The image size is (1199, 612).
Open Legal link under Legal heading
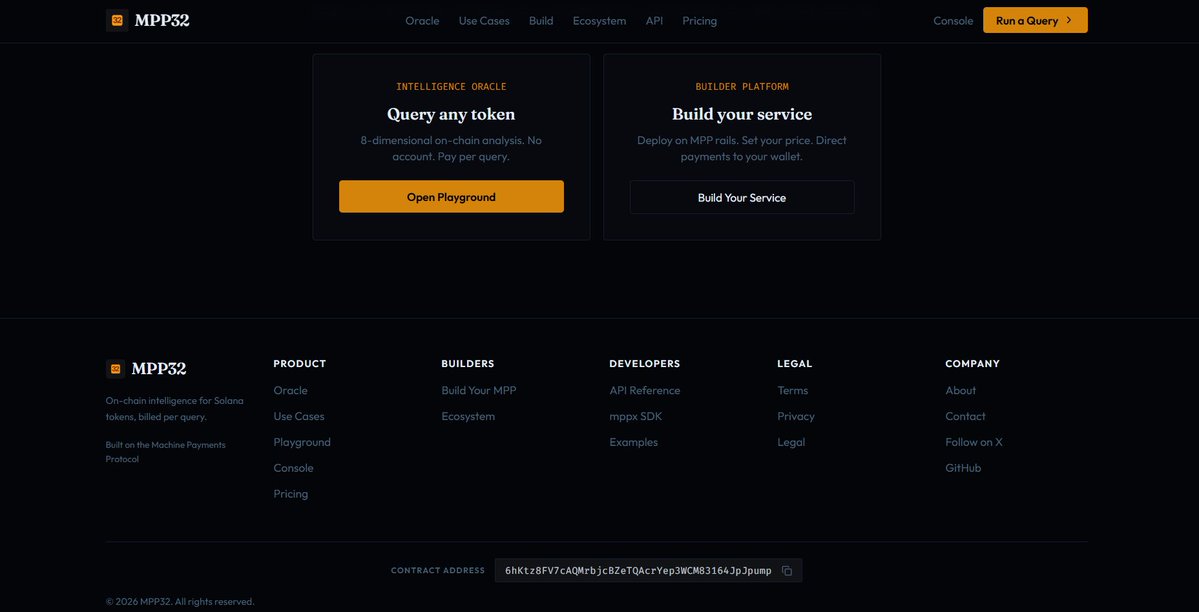tap(791, 442)
